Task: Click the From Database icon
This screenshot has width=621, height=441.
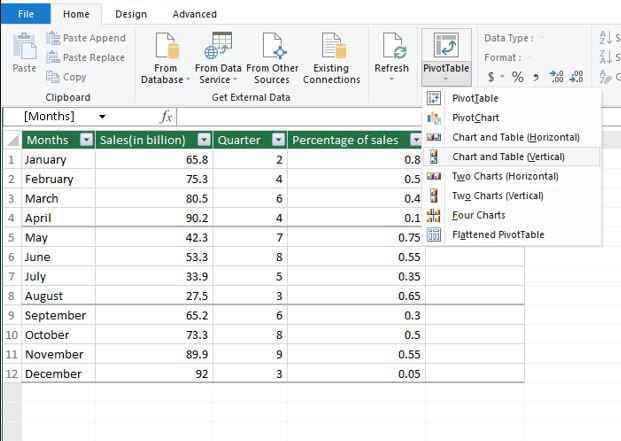Action: point(165,48)
